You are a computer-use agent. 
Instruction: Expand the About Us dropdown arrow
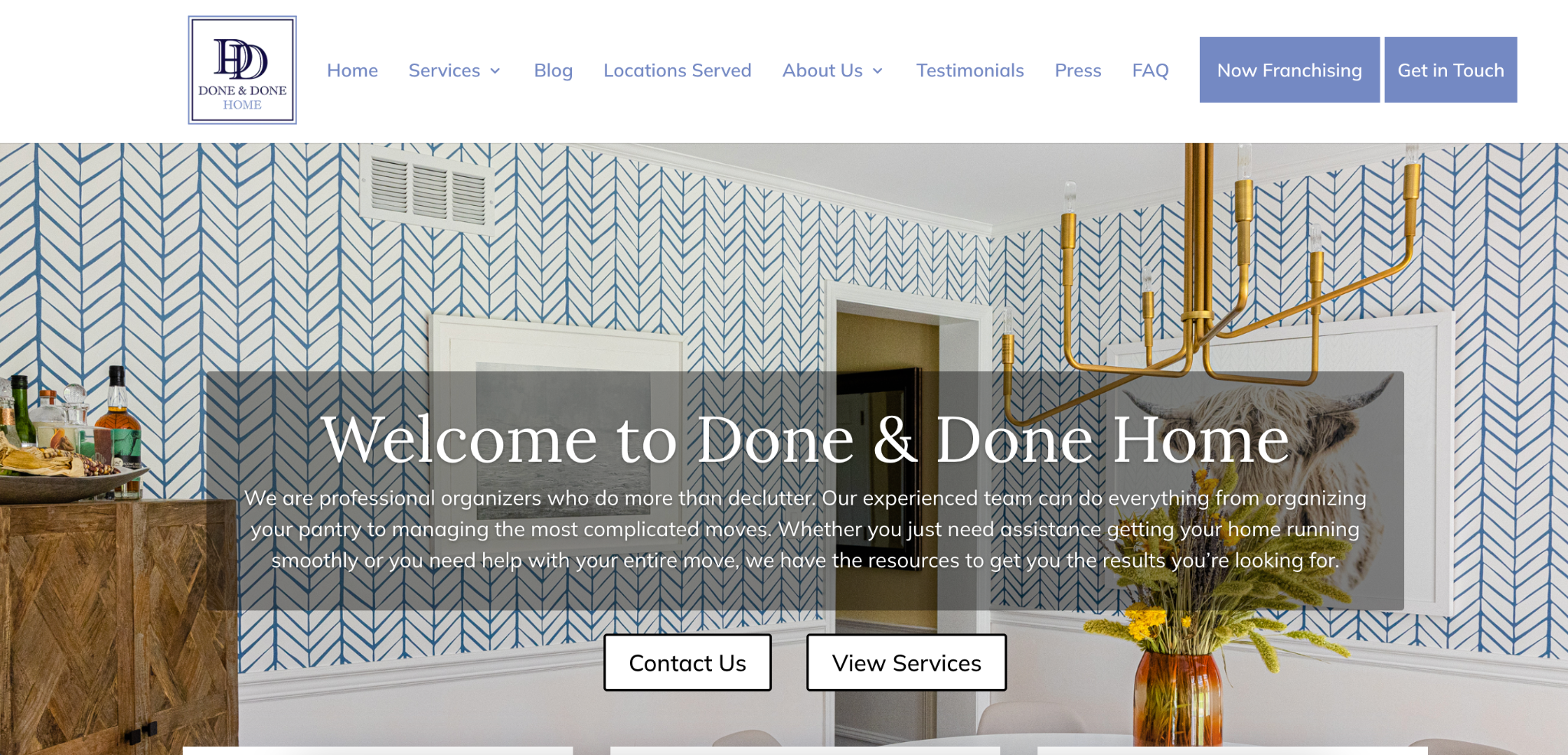877,71
